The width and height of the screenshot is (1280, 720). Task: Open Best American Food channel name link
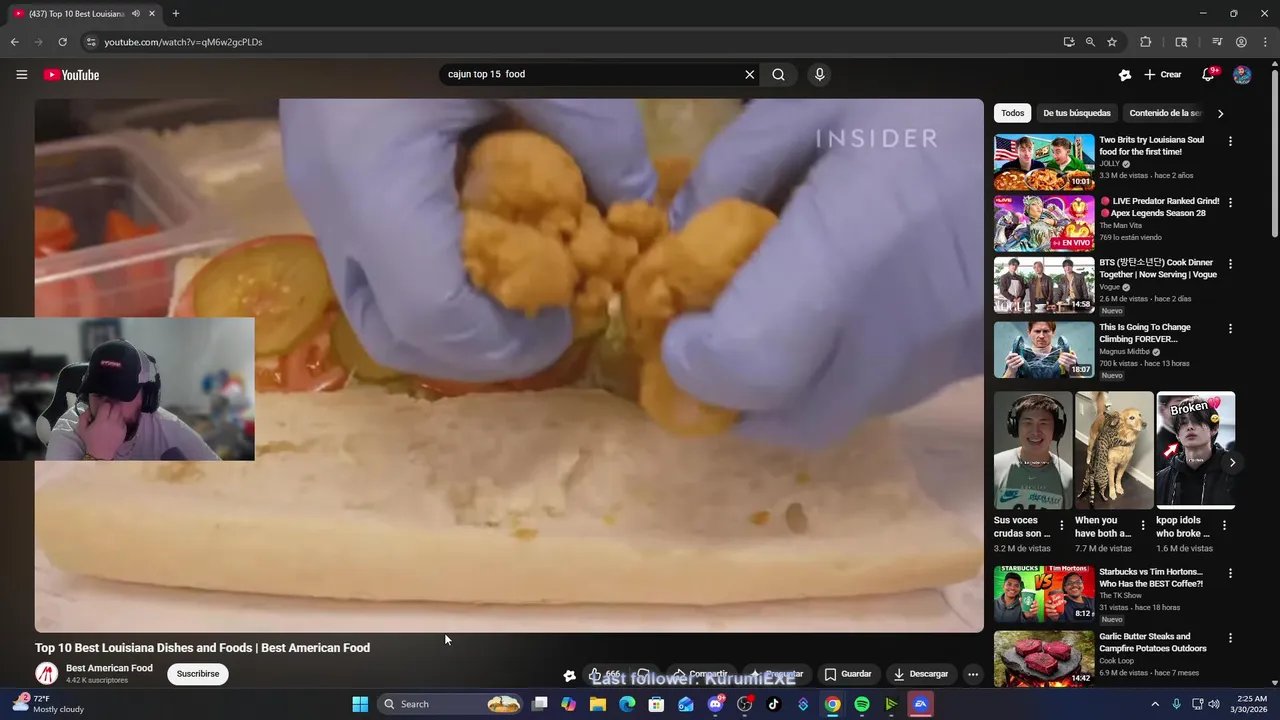tap(109, 668)
